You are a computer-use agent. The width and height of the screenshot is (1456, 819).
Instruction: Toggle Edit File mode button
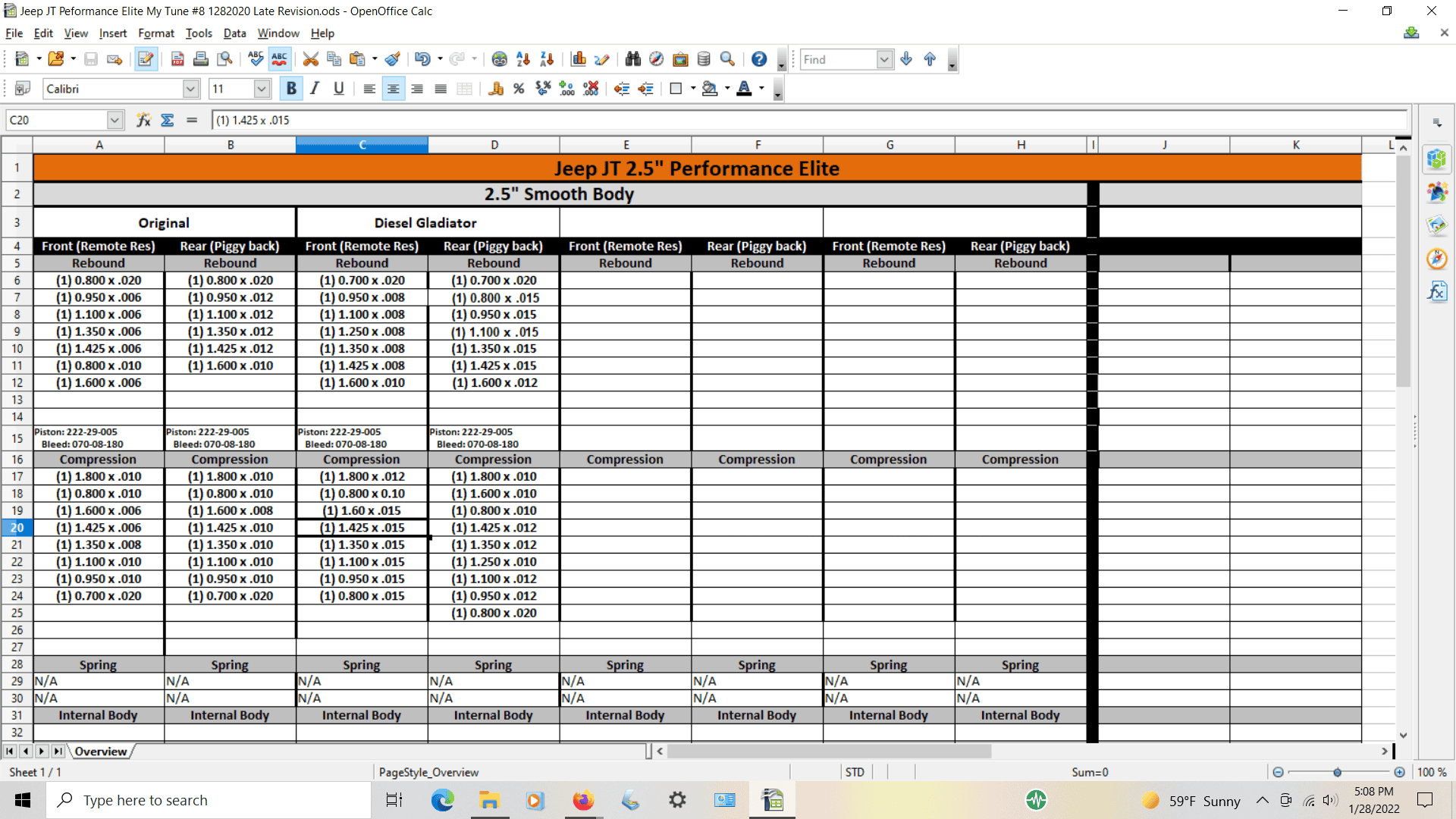point(146,59)
